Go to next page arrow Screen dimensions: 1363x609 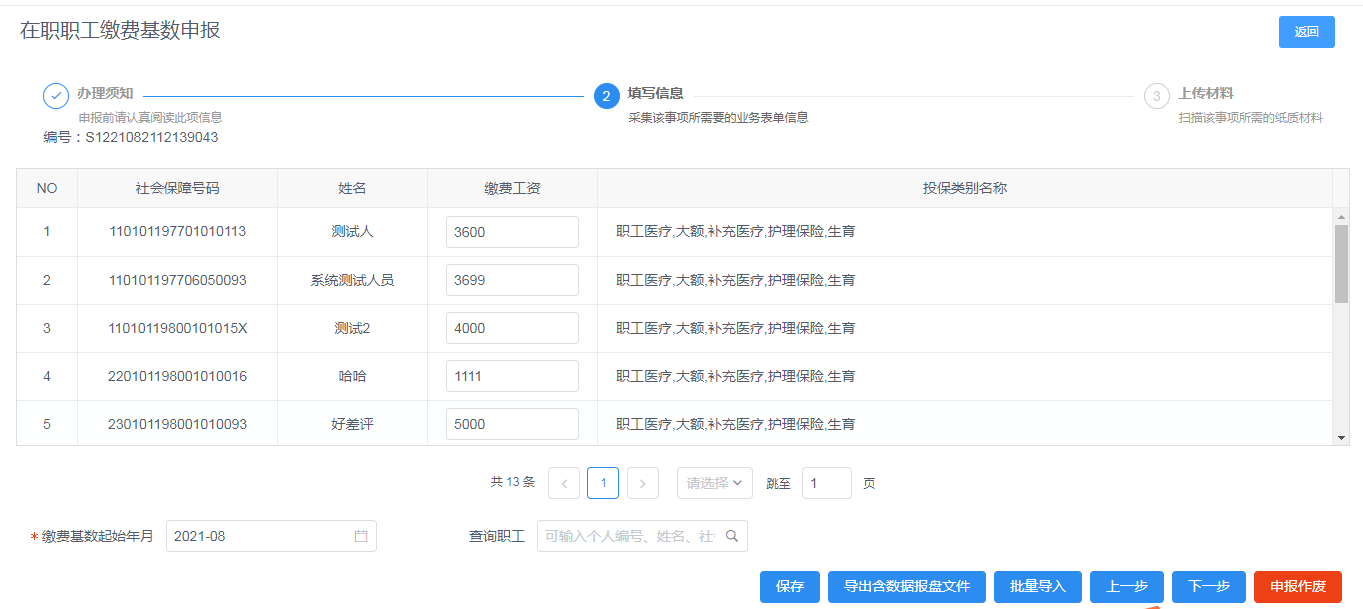pos(642,483)
